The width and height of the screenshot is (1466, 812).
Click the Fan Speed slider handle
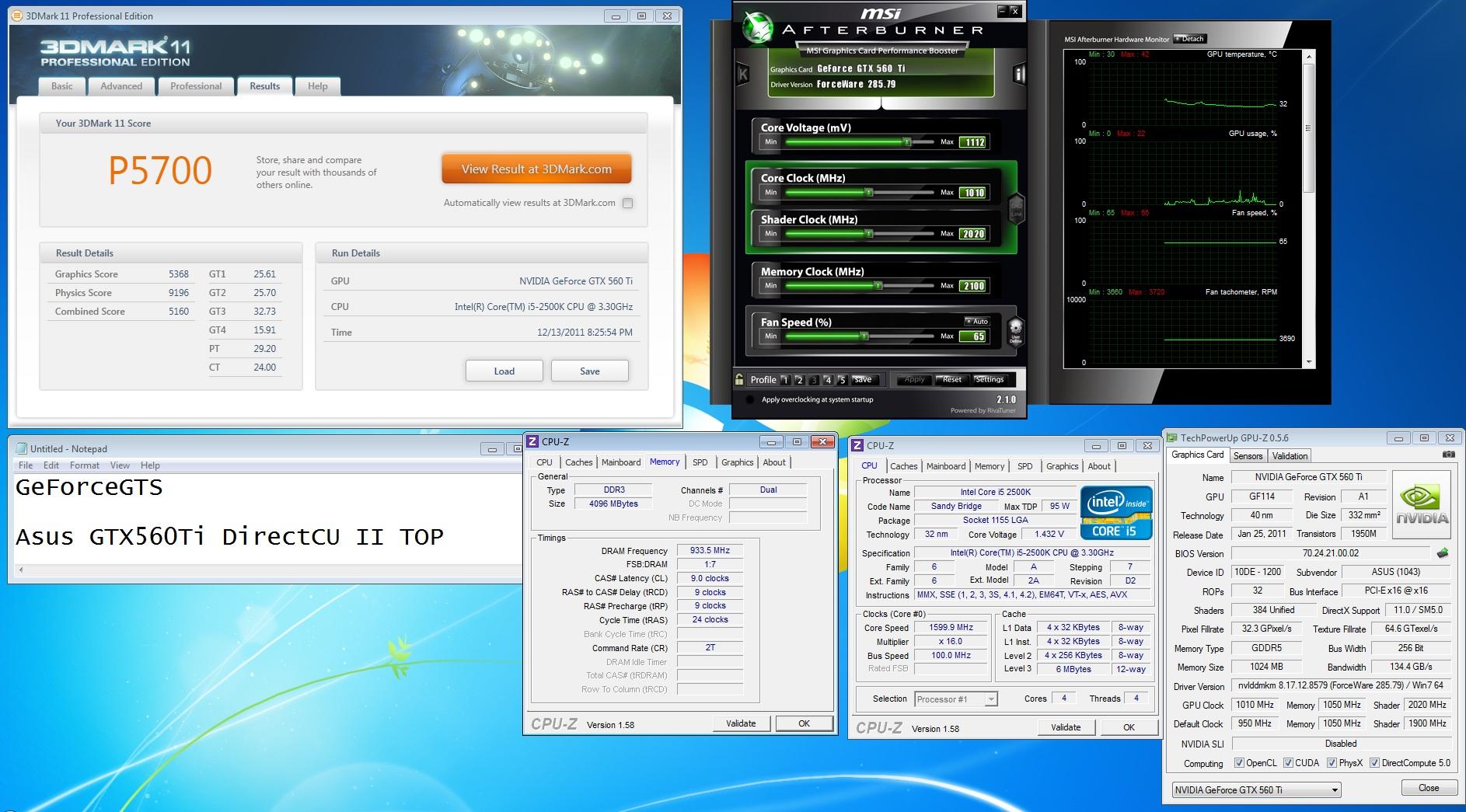pyautogui.click(x=864, y=336)
